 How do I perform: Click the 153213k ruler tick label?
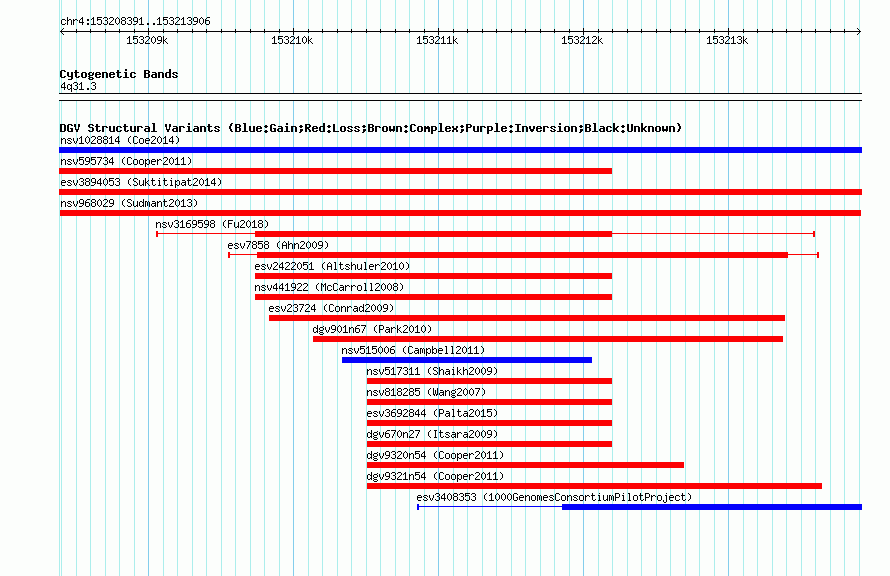[x=727, y=40]
